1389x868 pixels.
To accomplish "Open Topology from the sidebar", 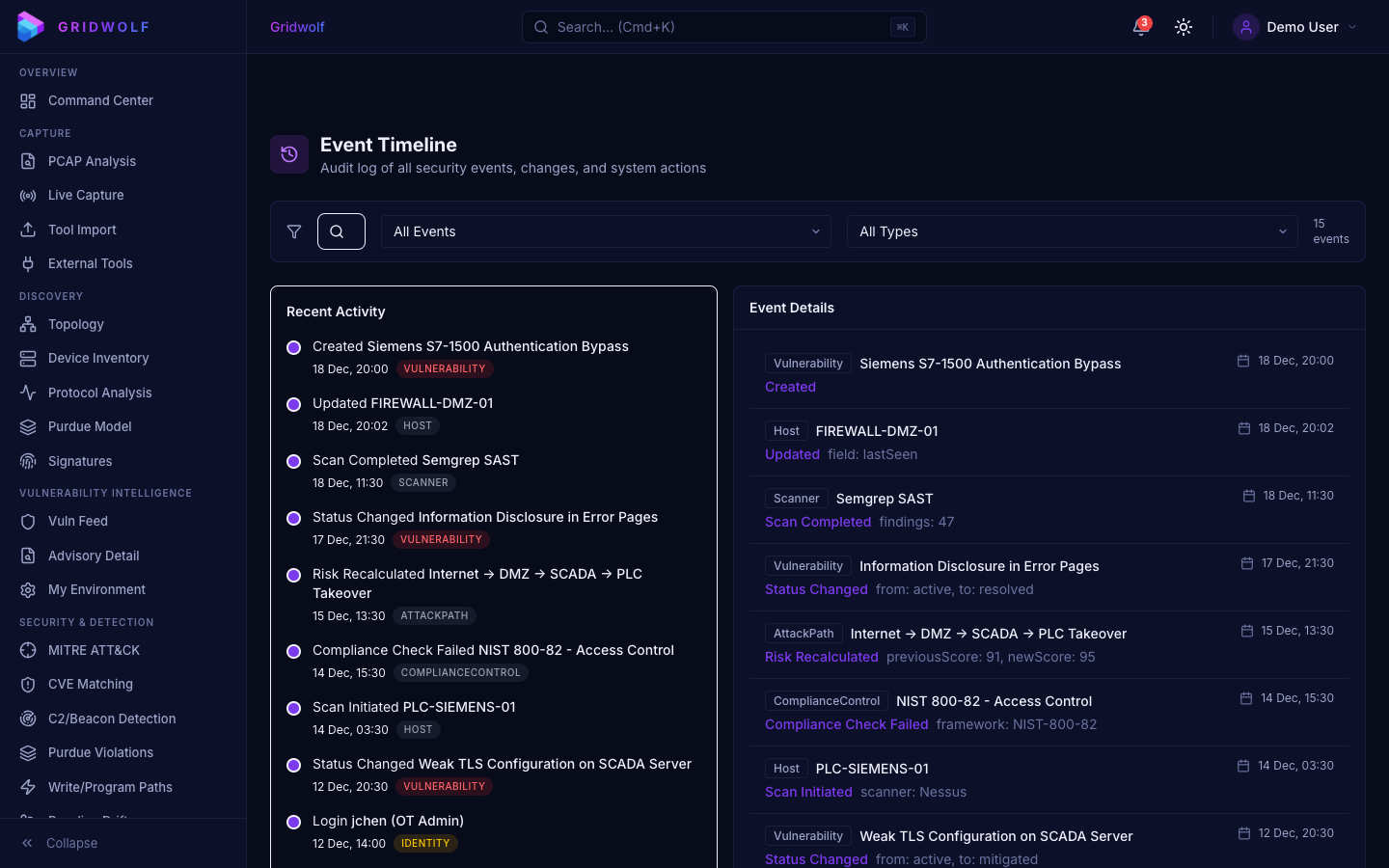I will click(x=76, y=324).
